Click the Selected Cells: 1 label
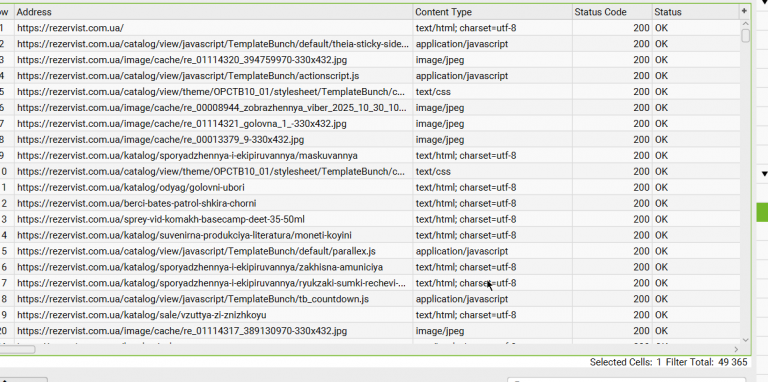 tap(625, 362)
